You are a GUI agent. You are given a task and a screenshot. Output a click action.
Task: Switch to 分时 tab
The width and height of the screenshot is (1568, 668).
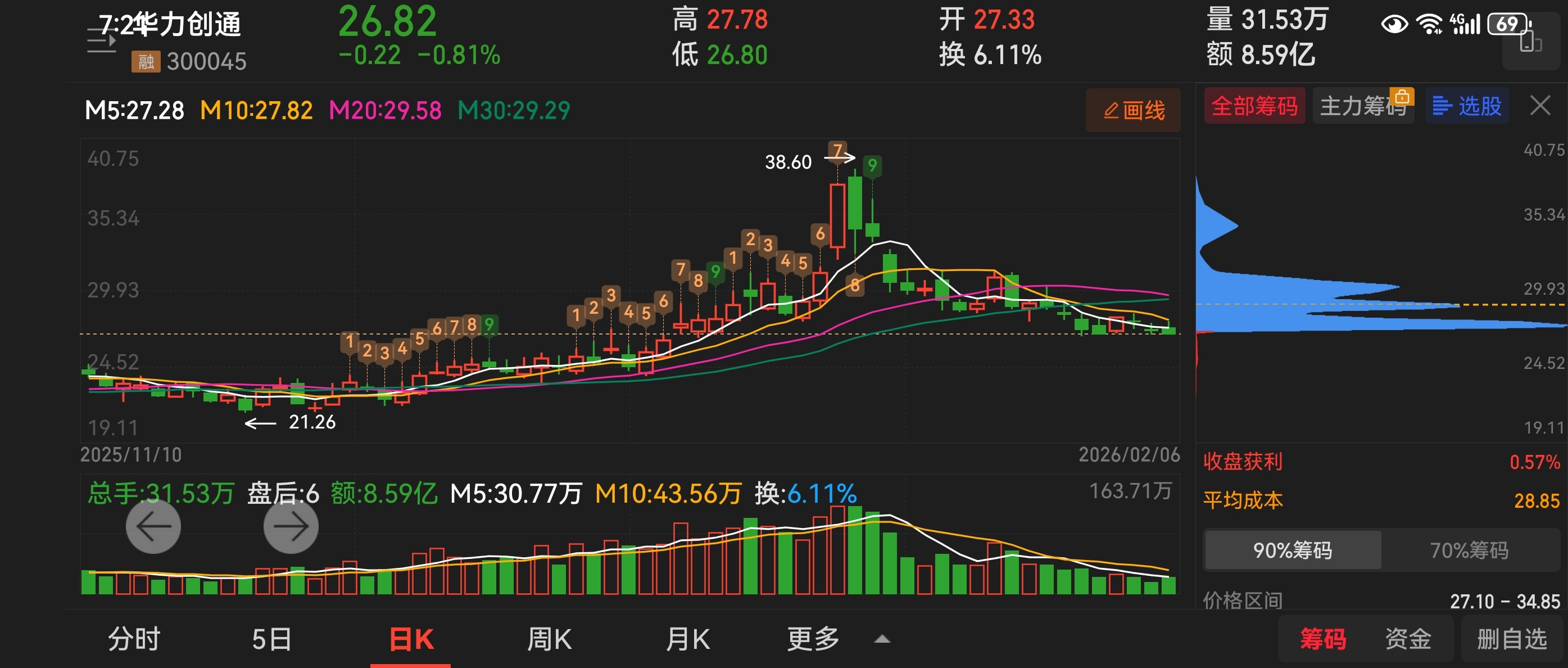(134, 639)
